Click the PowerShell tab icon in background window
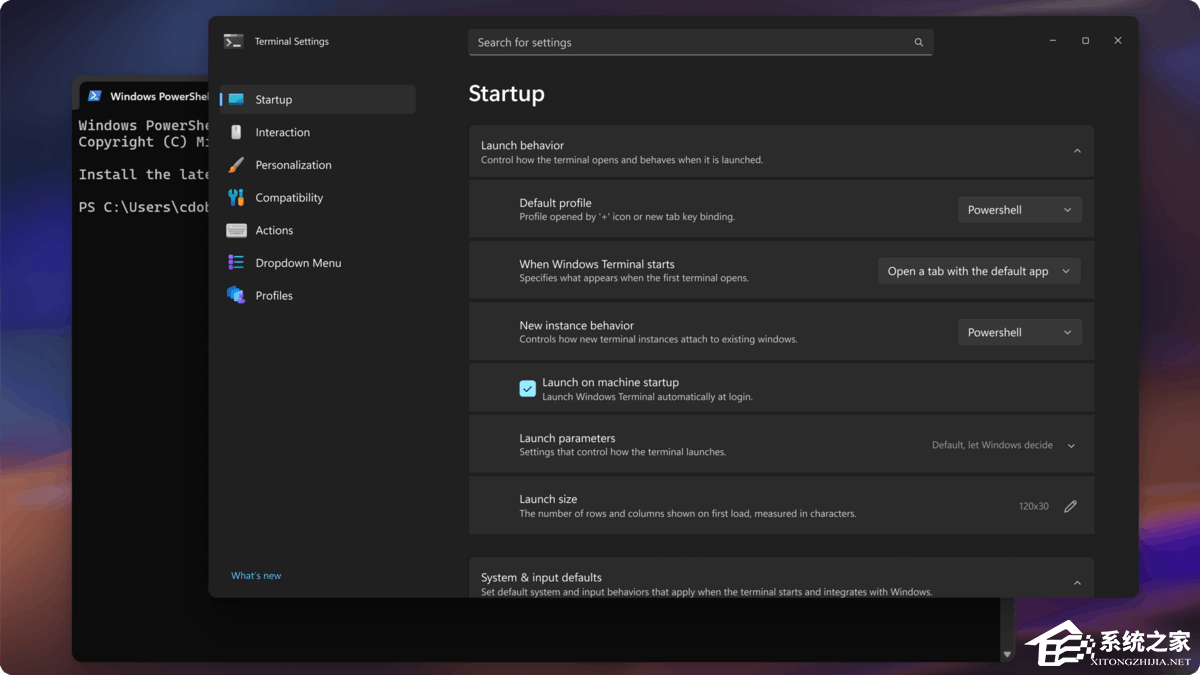 (95, 96)
